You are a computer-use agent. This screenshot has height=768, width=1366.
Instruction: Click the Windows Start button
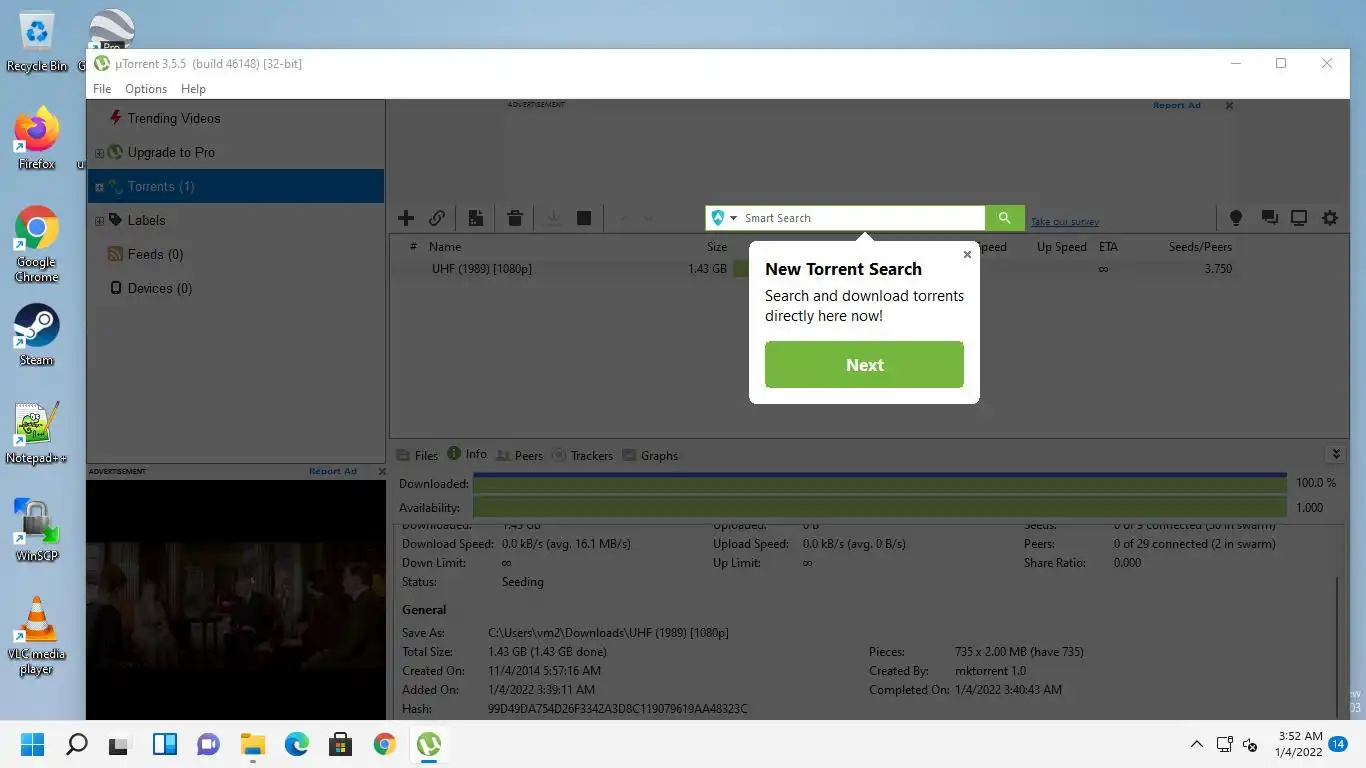click(33, 744)
